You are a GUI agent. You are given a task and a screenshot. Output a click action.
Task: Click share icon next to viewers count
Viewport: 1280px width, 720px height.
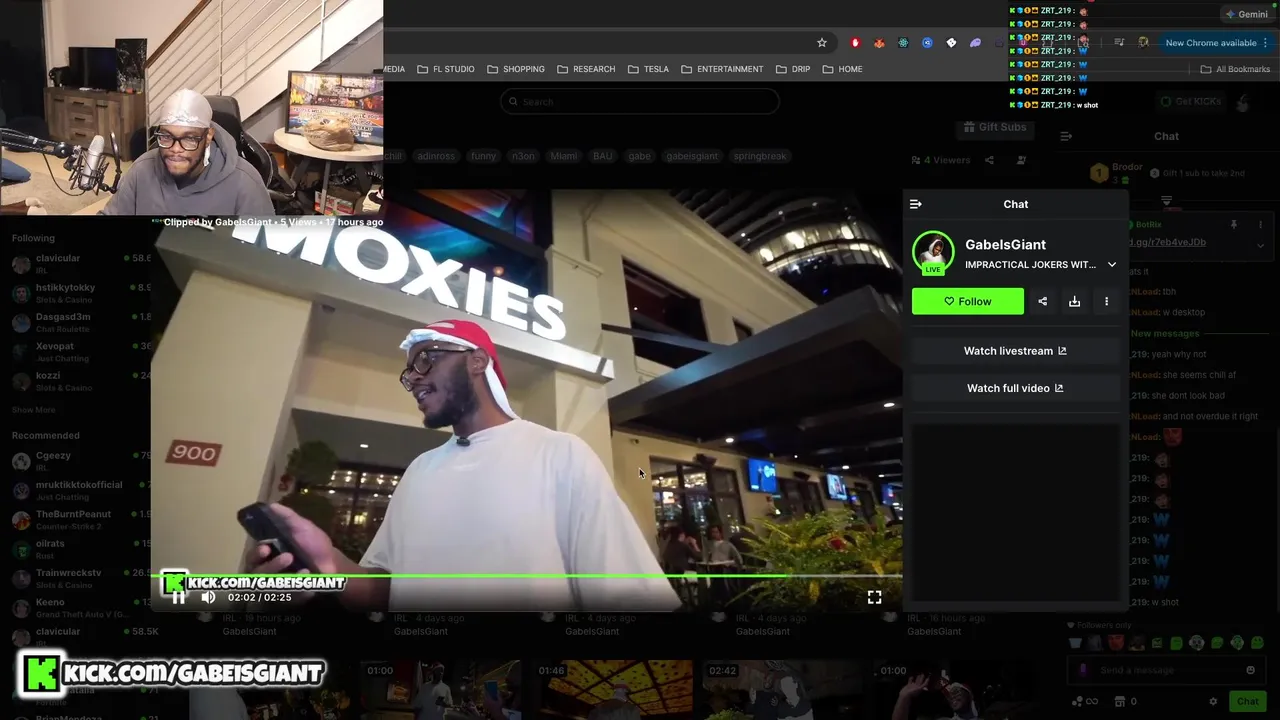point(989,160)
